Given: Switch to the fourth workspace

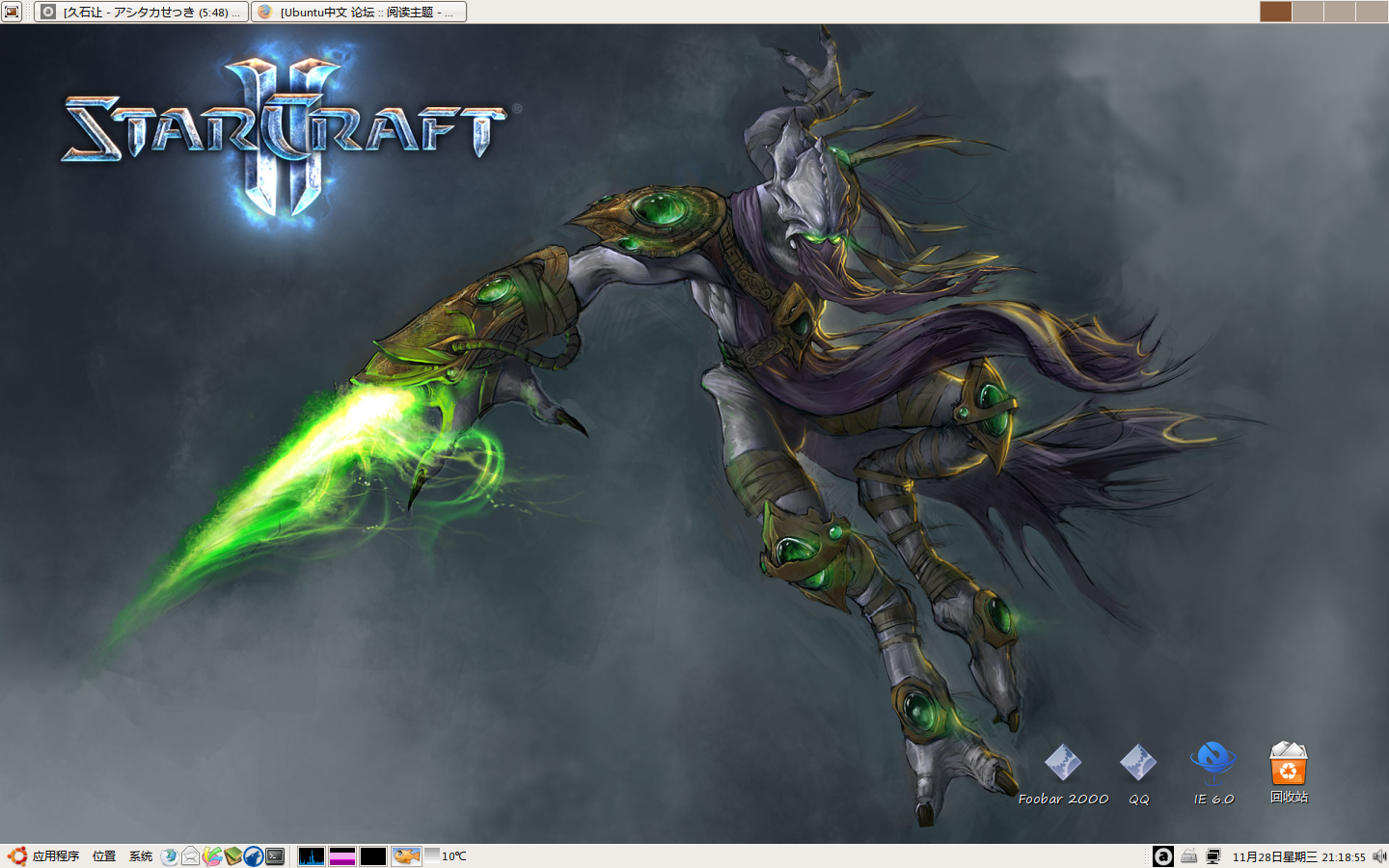Looking at the screenshot, I should pos(1372,12).
